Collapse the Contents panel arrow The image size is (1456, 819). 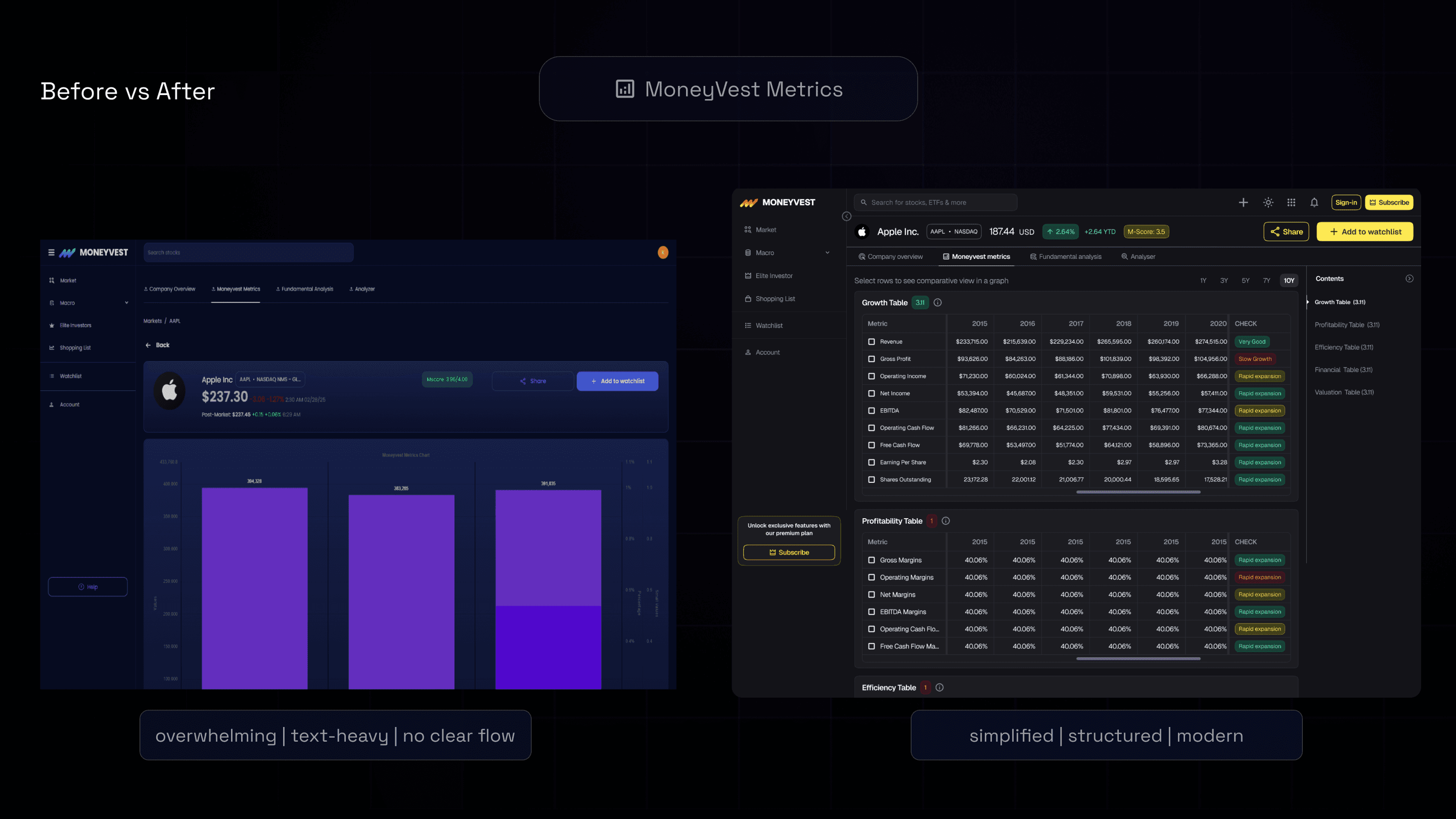pos(1409,279)
